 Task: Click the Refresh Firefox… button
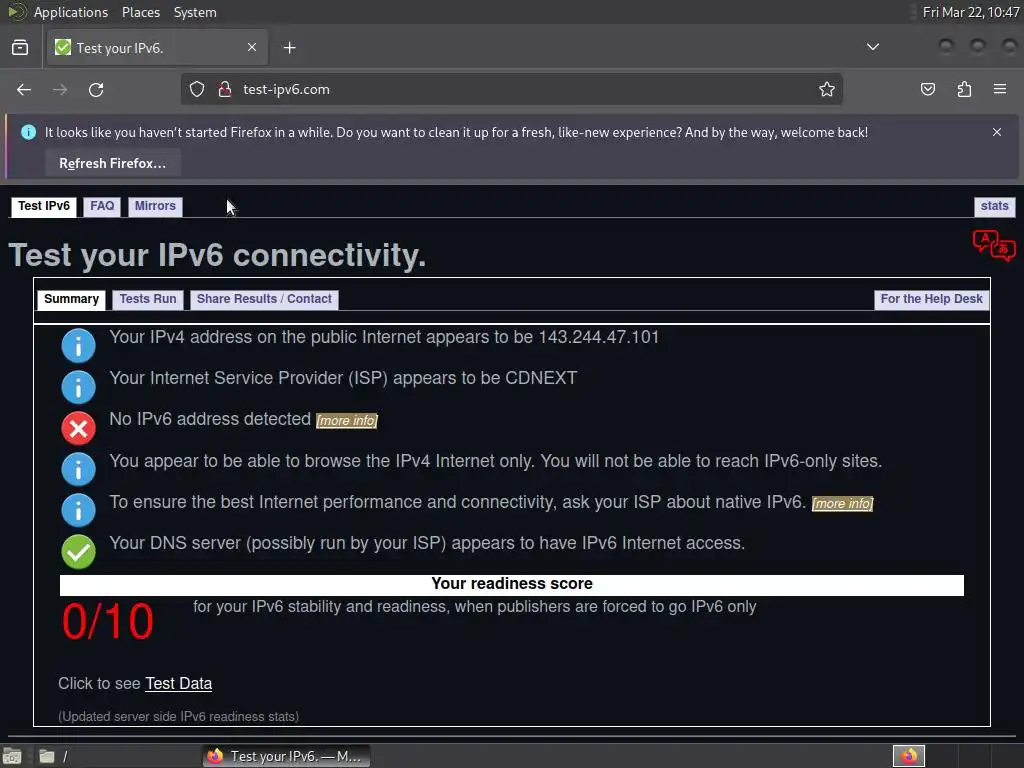point(112,163)
